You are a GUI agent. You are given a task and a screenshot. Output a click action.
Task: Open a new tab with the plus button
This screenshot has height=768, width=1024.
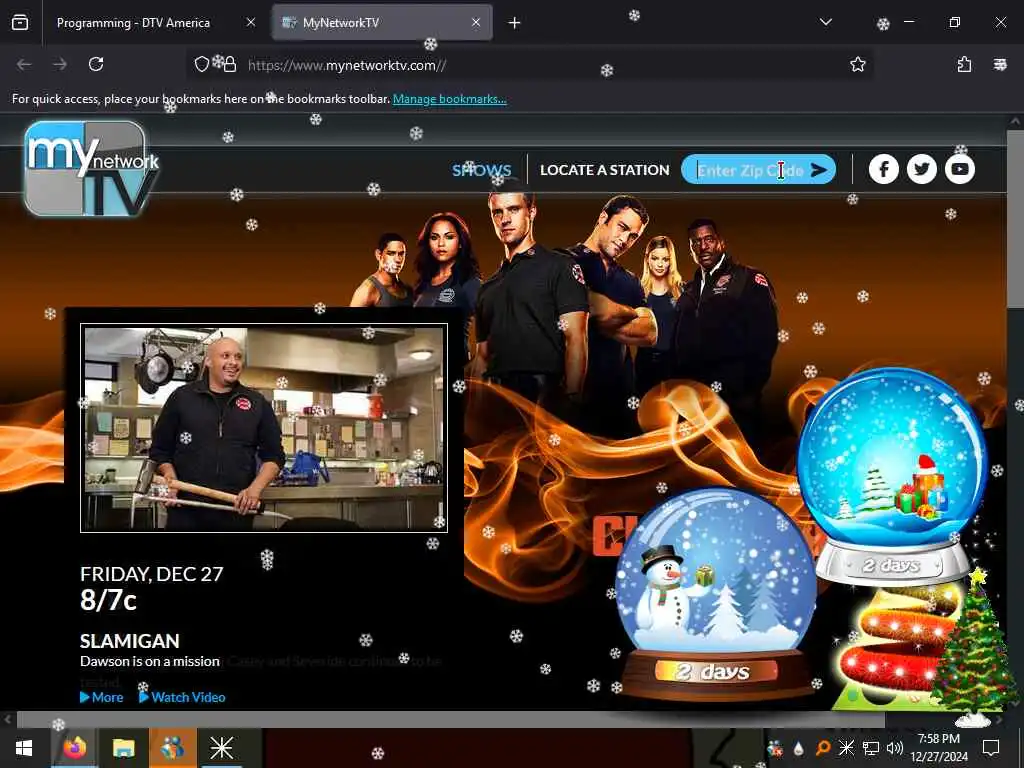[515, 23]
